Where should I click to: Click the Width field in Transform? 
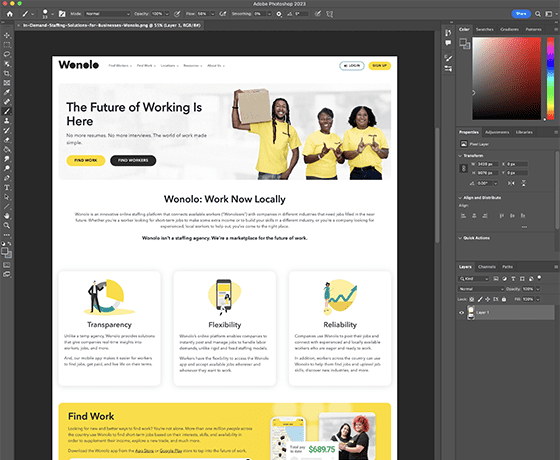coord(488,164)
